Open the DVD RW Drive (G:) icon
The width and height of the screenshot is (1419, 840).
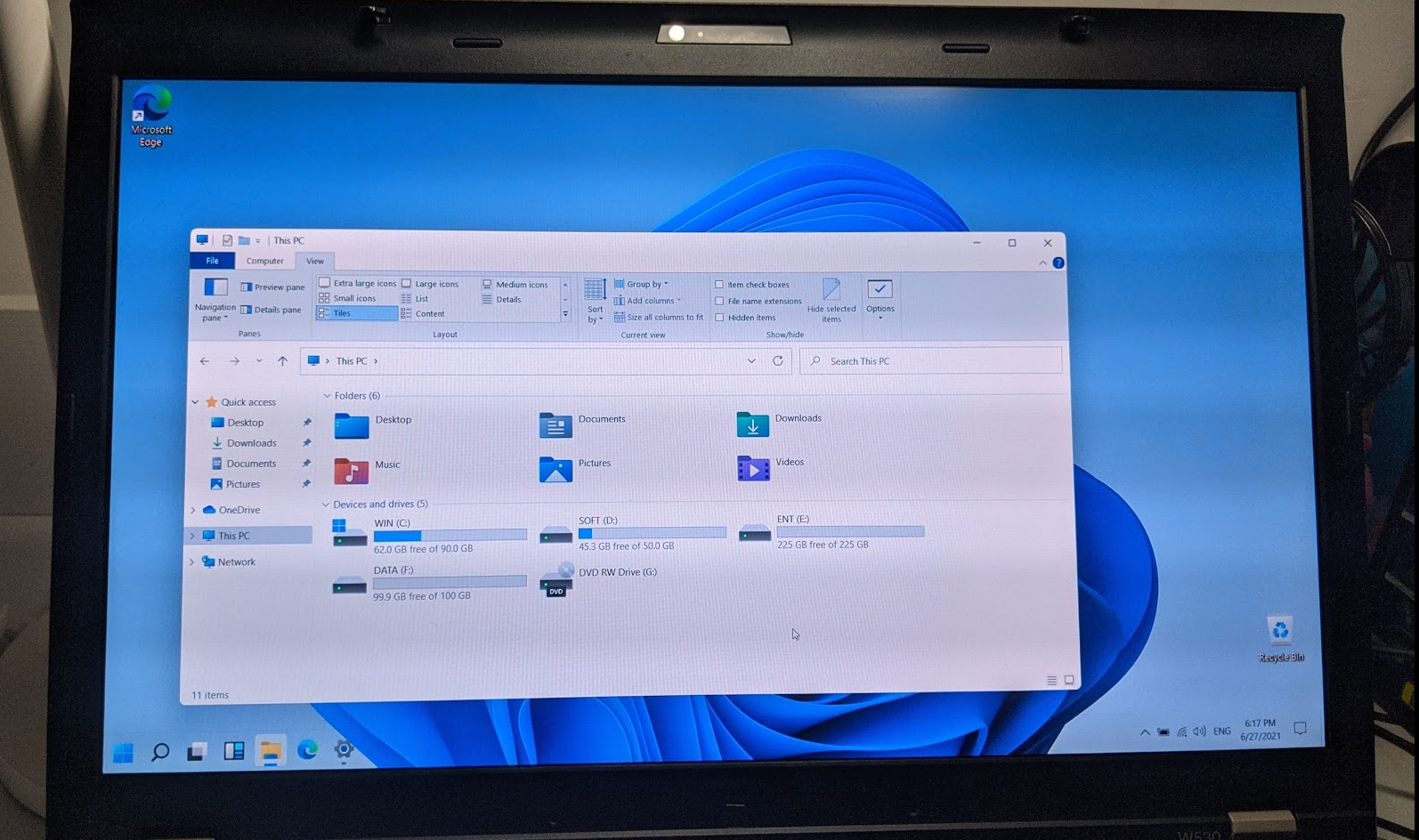pos(556,580)
